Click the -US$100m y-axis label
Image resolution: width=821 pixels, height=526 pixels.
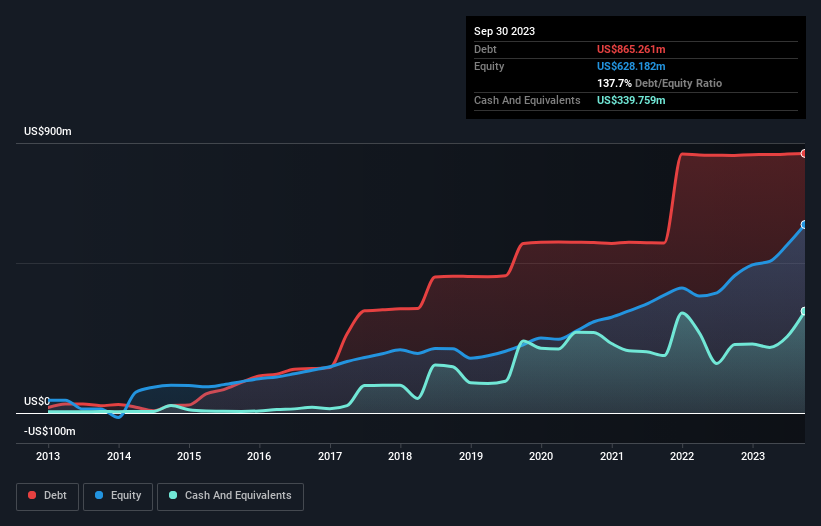point(50,431)
